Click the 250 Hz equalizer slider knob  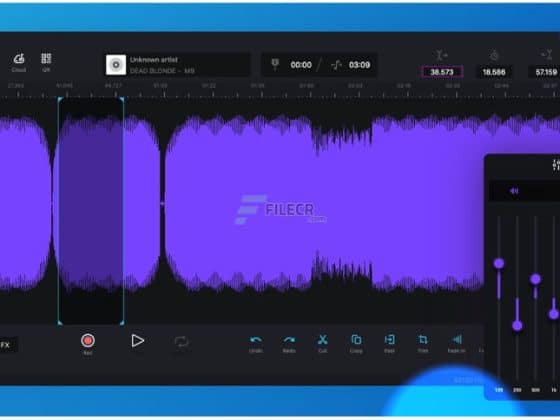pos(517,326)
